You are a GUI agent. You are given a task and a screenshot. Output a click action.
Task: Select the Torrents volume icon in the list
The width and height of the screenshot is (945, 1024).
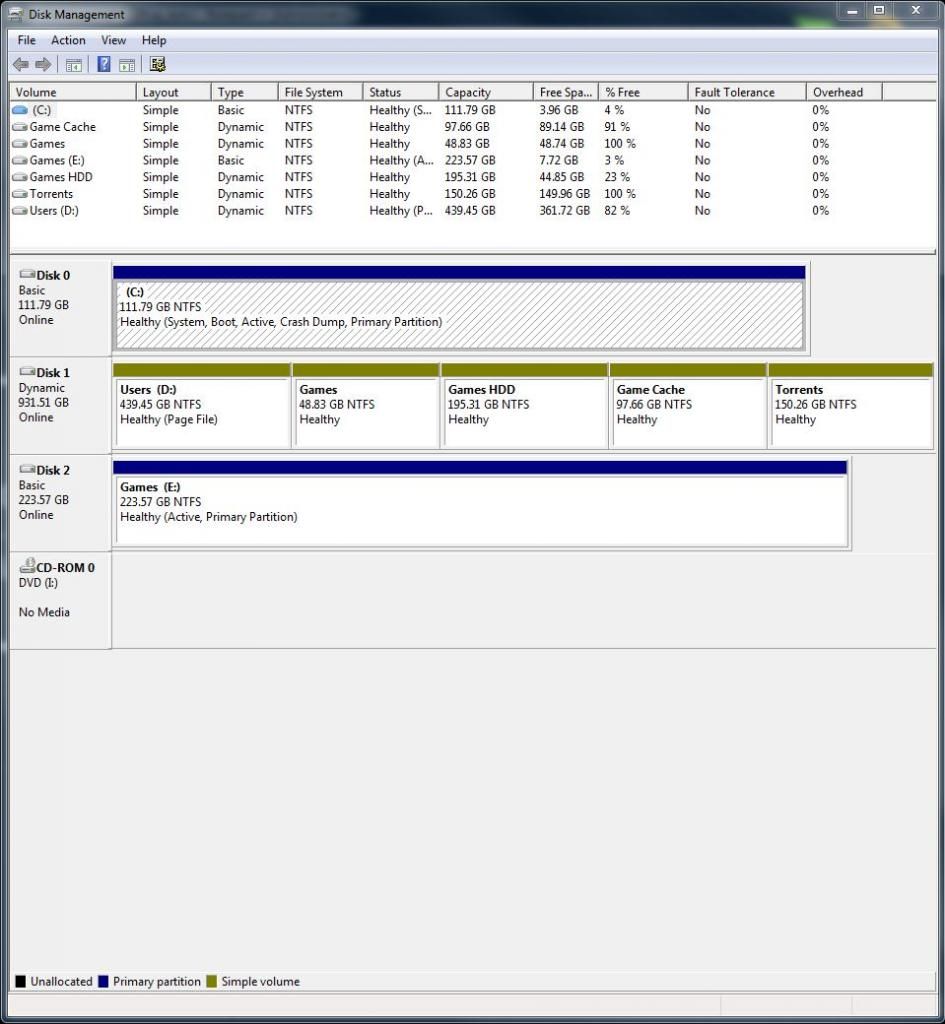[20, 194]
